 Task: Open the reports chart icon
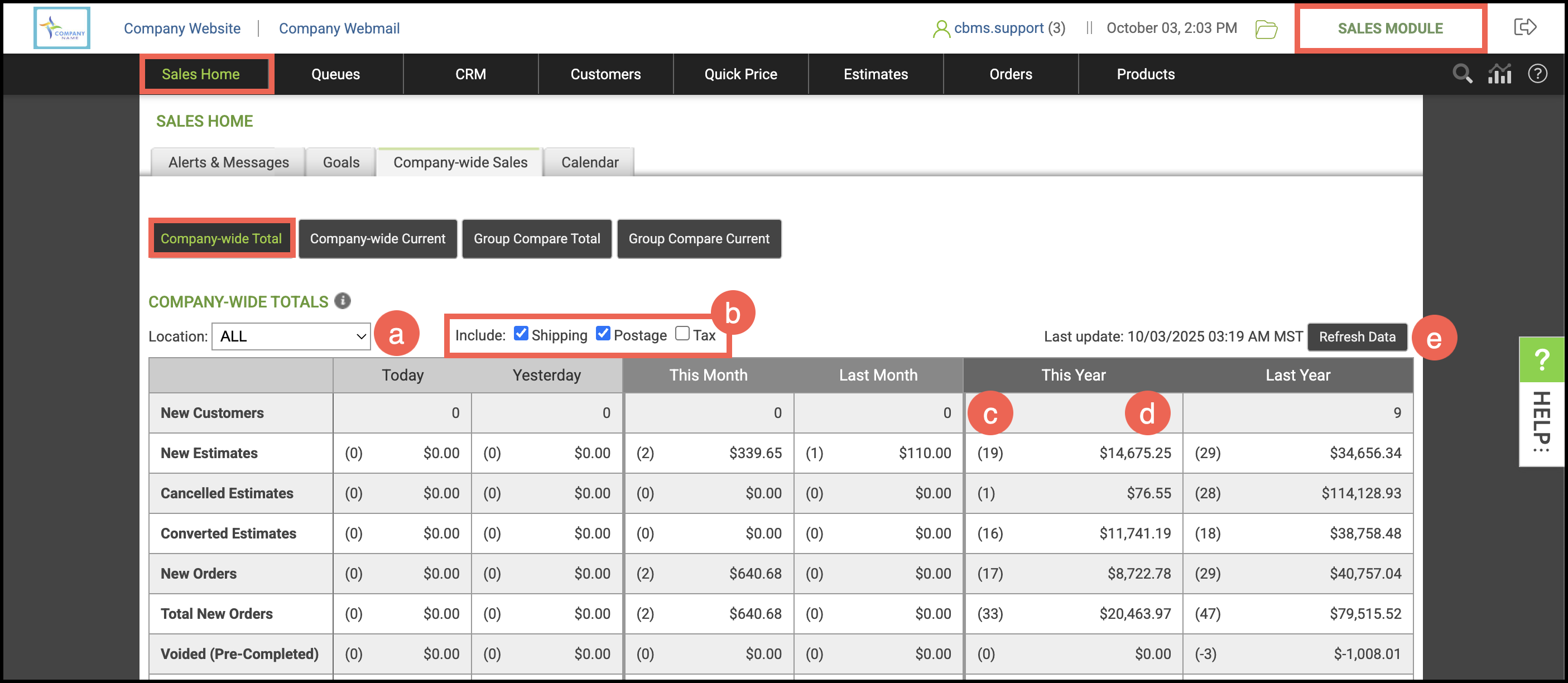click(x=1500, y=74)
